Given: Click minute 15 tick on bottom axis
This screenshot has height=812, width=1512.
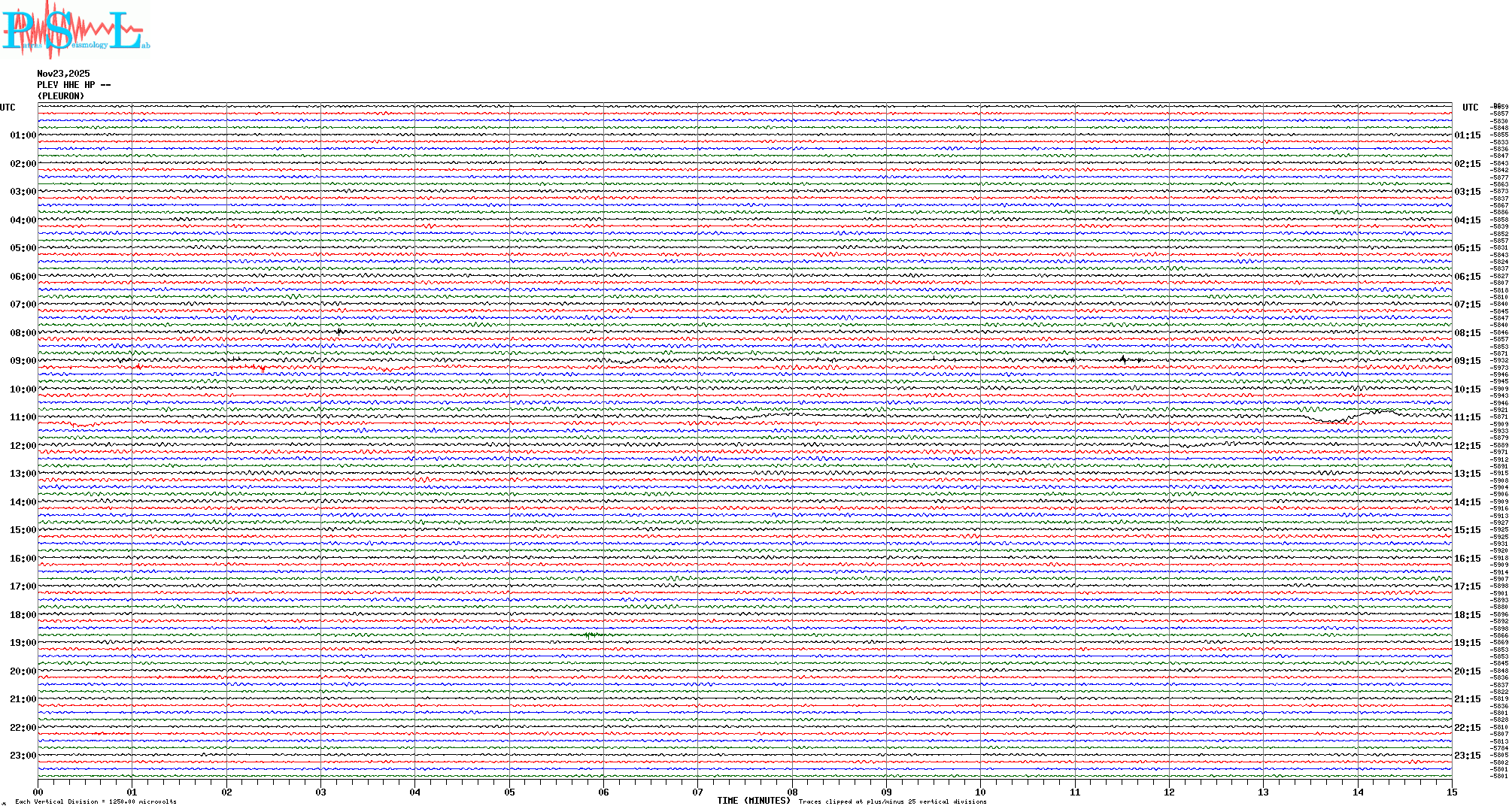Looking at the screenshot, I should [1451, 792].
